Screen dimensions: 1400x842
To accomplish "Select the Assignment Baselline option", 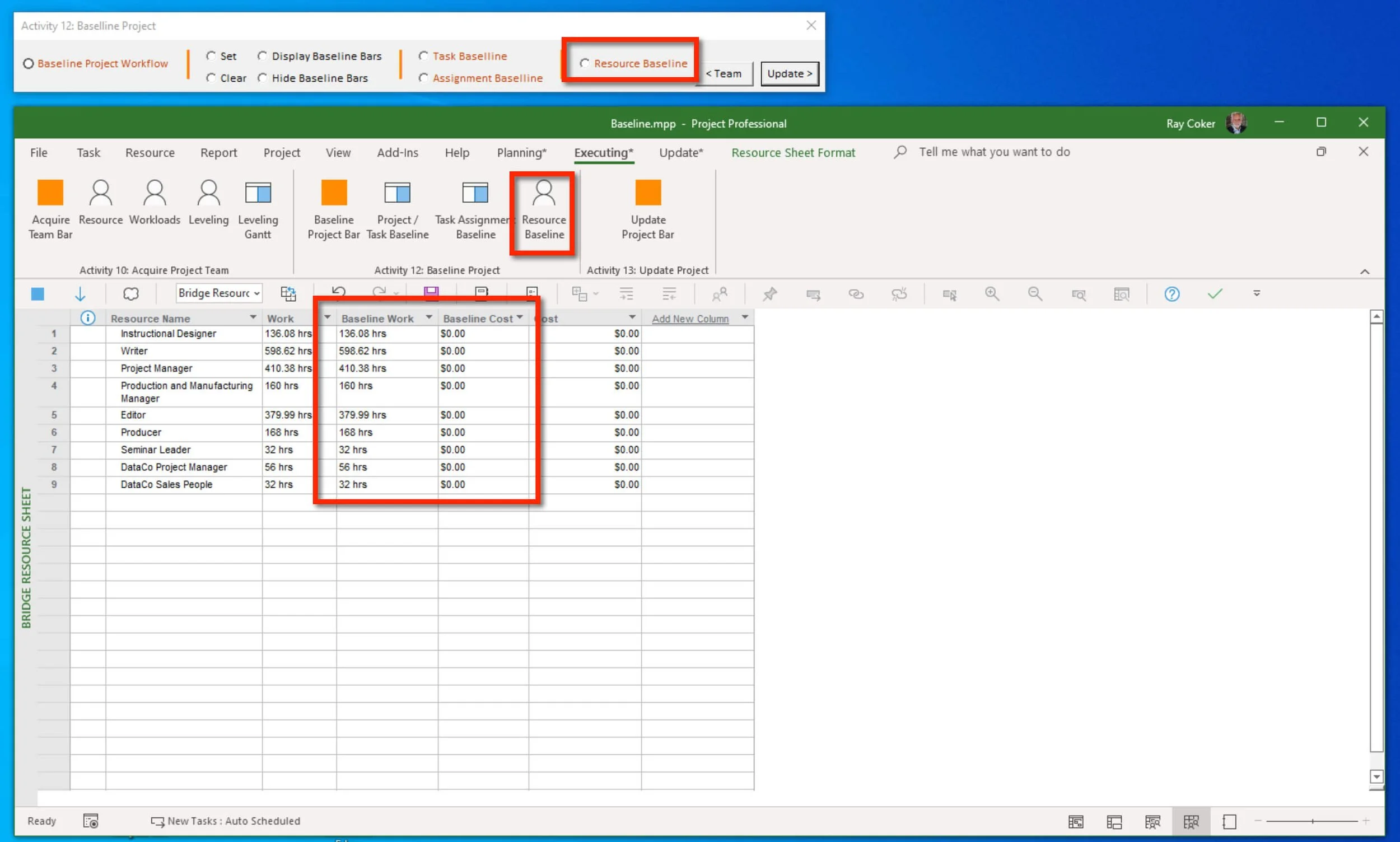I will 422,78.
